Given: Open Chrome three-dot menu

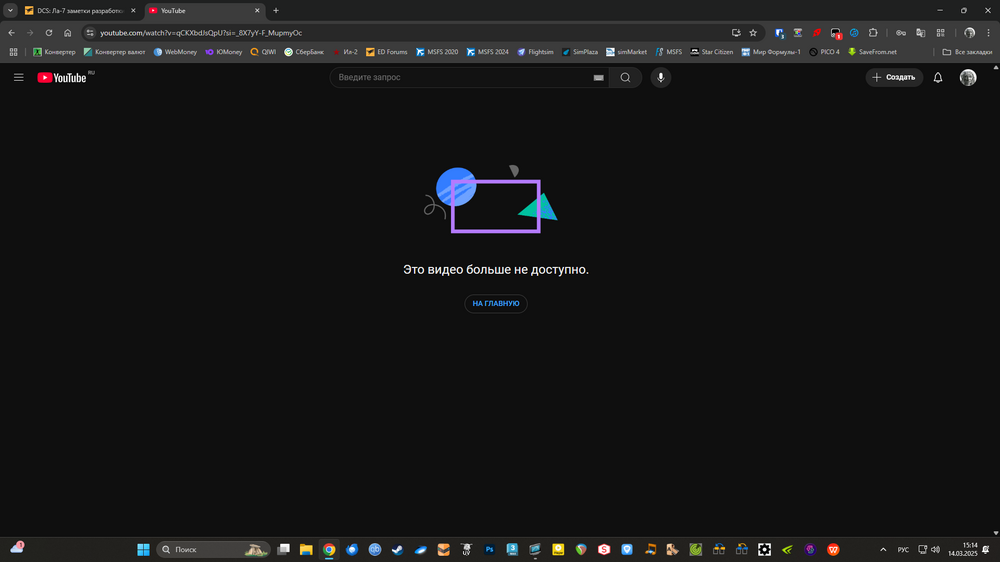Looking at the screenshot, I should pos(989,33).
